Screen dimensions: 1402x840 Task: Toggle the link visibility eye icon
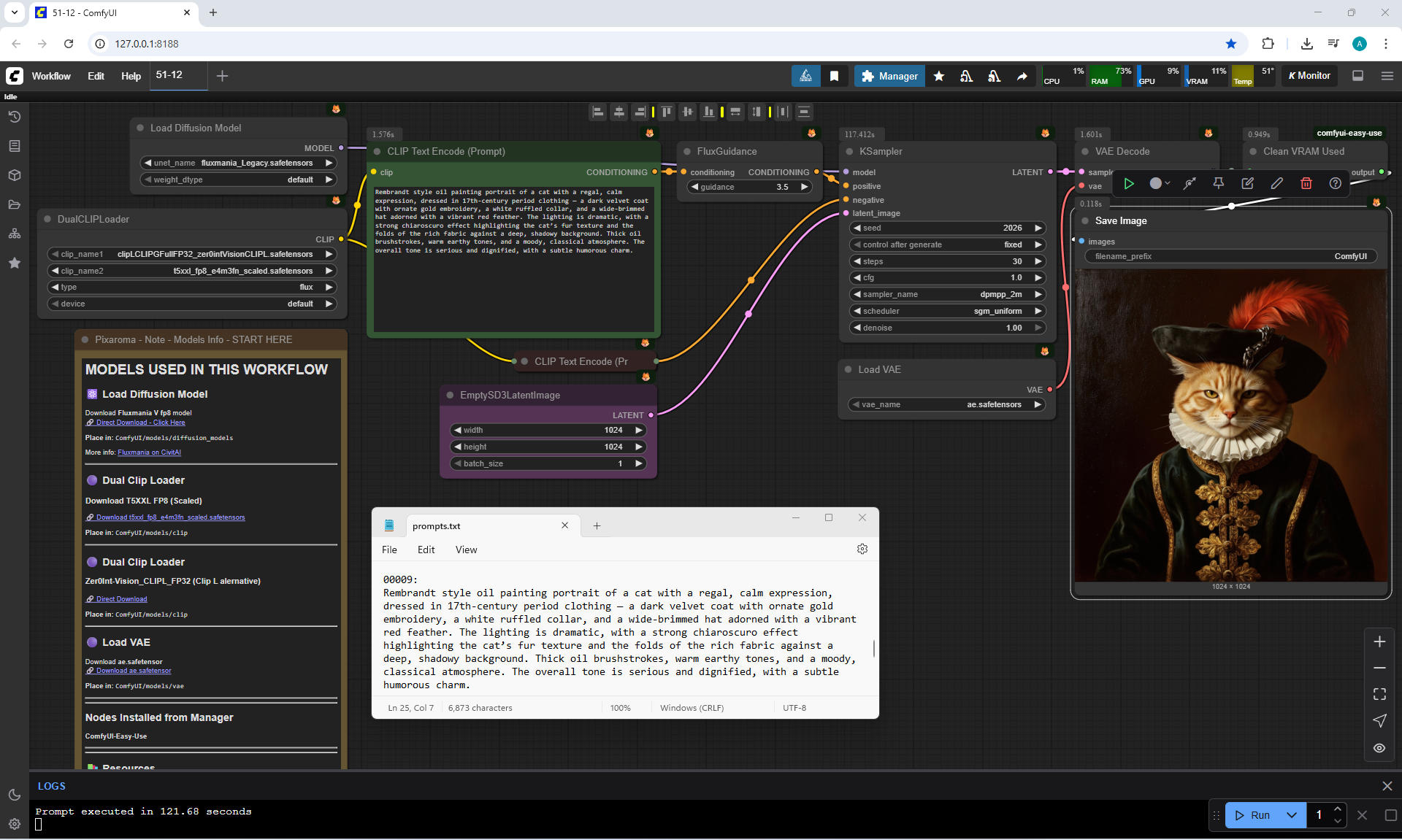point(1379,748)
